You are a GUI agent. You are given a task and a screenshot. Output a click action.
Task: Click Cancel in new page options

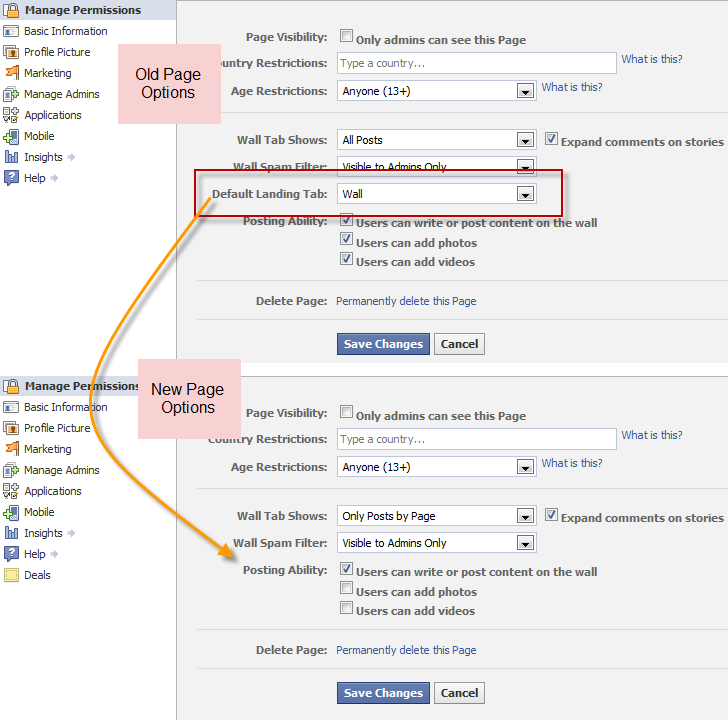pyautogui.click(x=459, y=693)
